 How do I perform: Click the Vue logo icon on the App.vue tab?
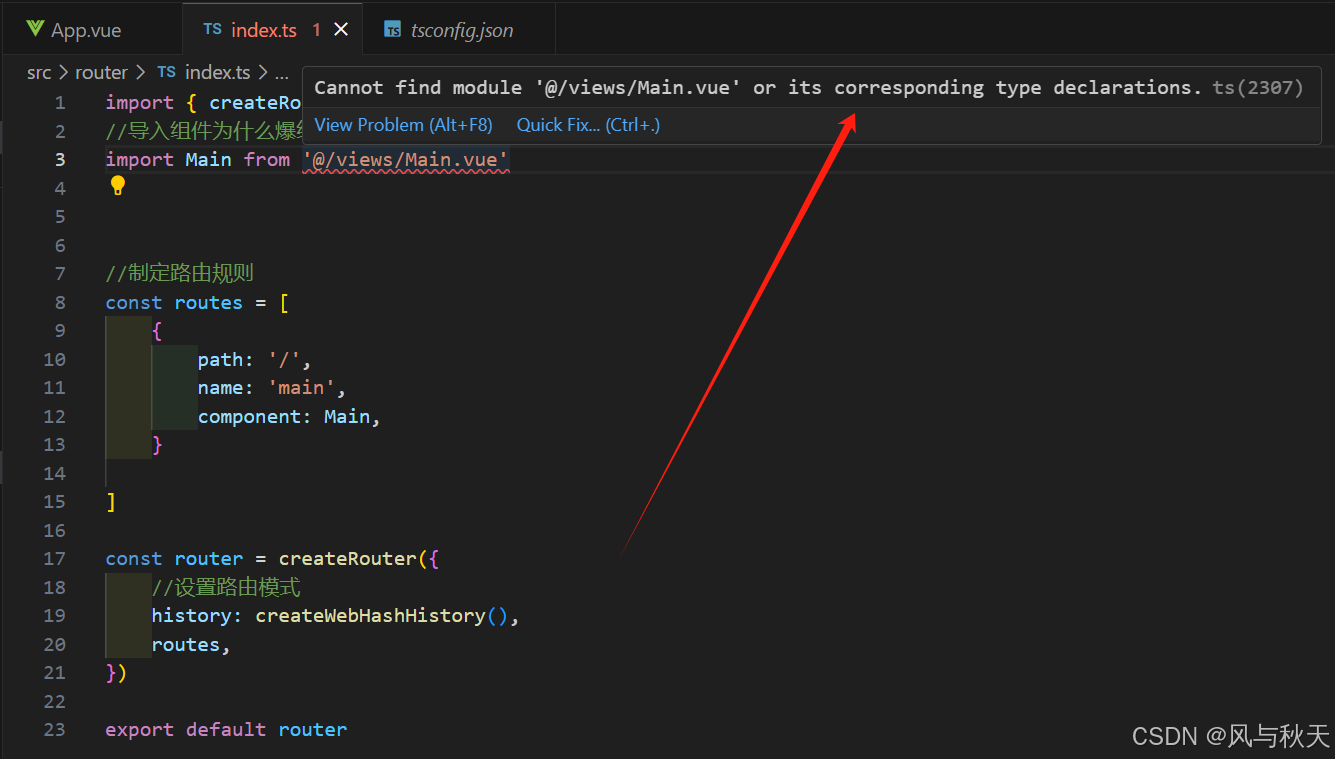[x=35, y=29]
